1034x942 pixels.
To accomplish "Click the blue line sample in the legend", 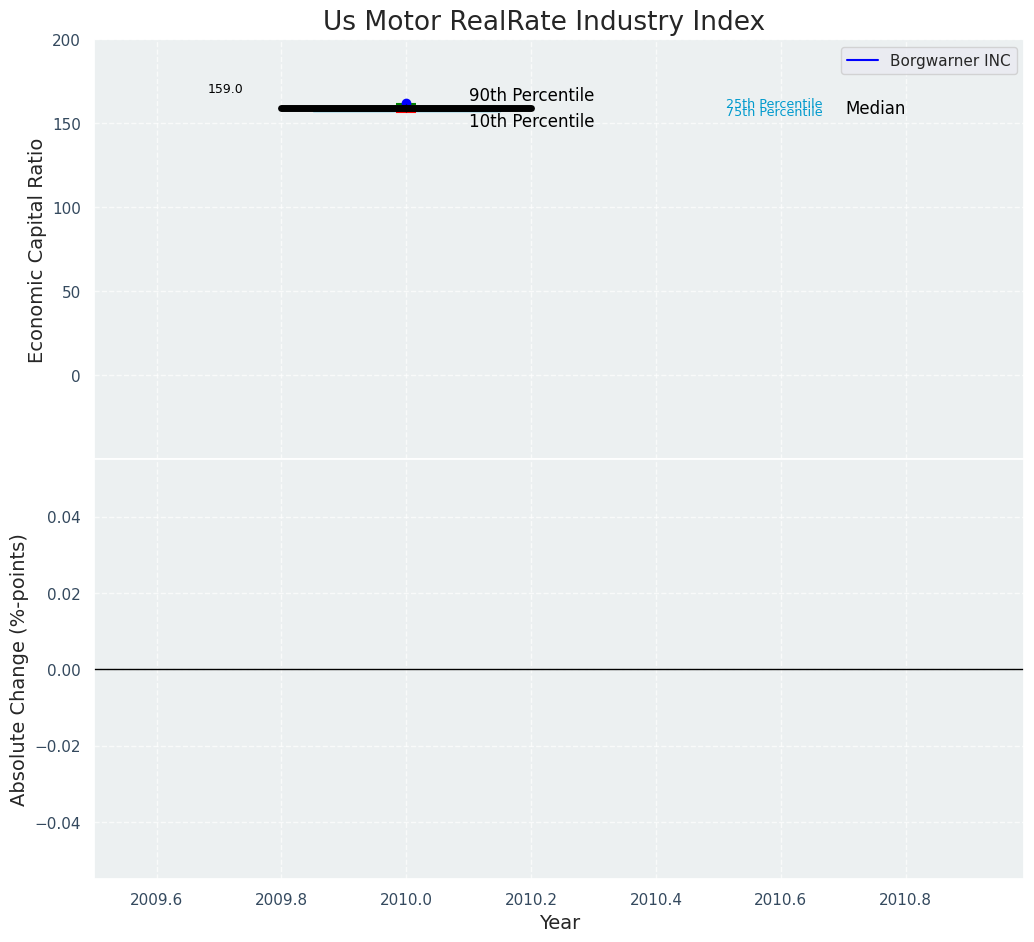I will point(863,61).
